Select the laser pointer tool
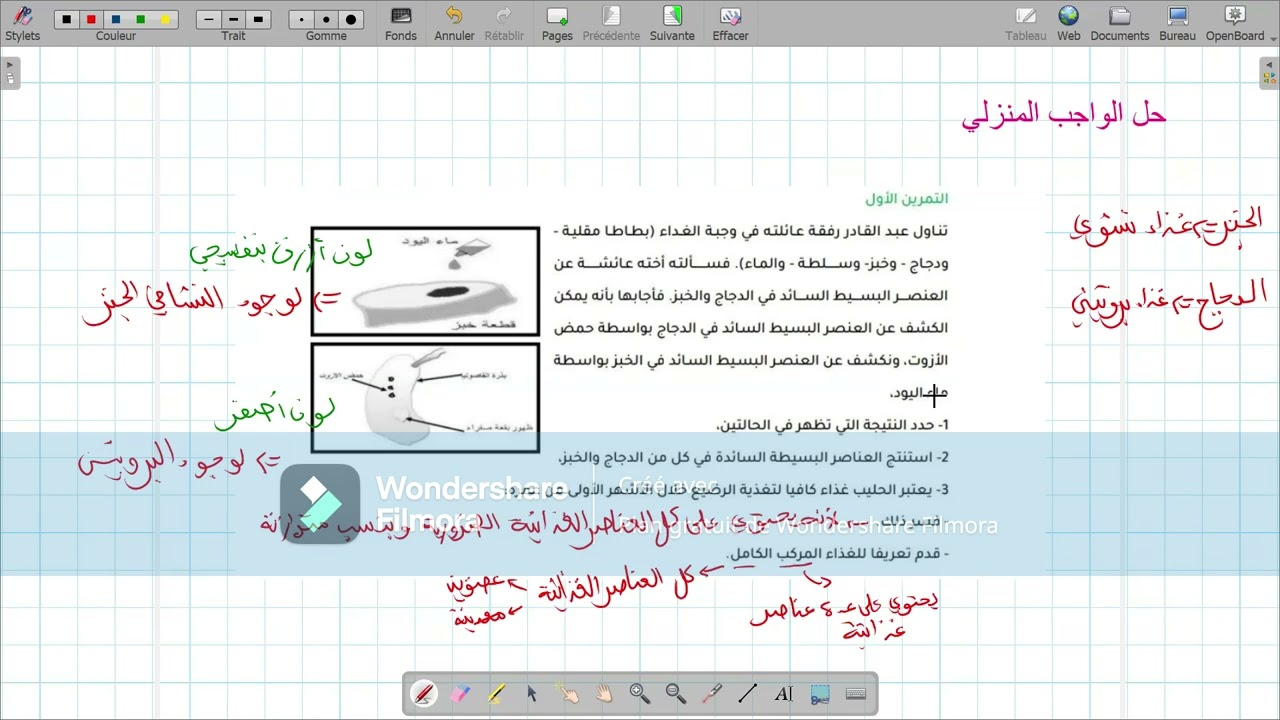The height and width of the screenshot is (720, 1280). [x=712, y=693]
